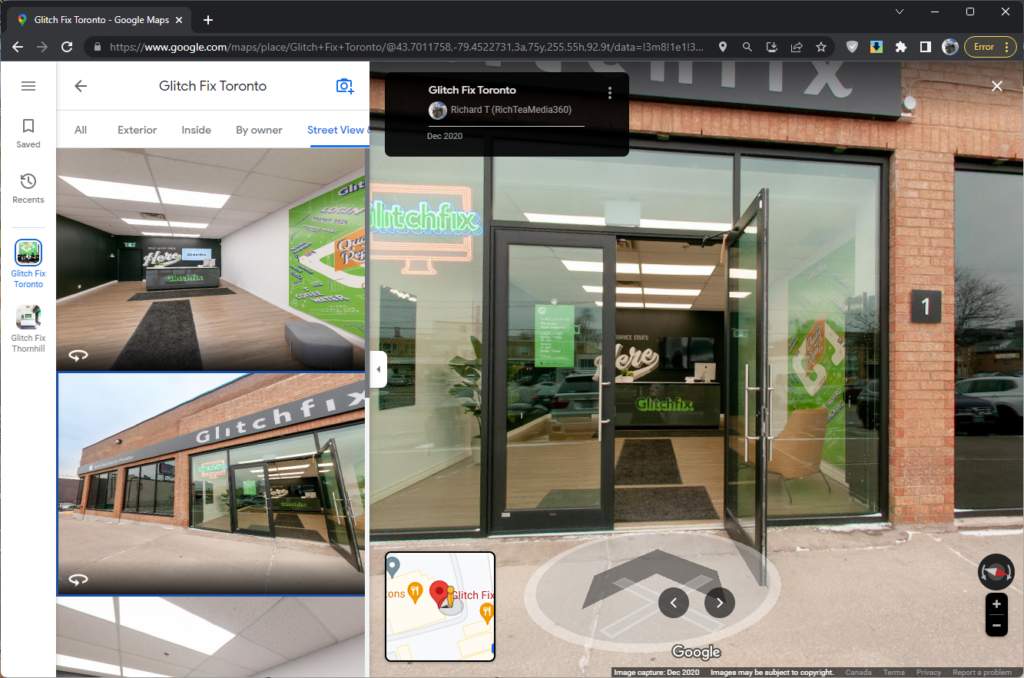Open the Saved places sidebar item
This screenshot has width=1024, height=678.
click(x=28, y=133)
